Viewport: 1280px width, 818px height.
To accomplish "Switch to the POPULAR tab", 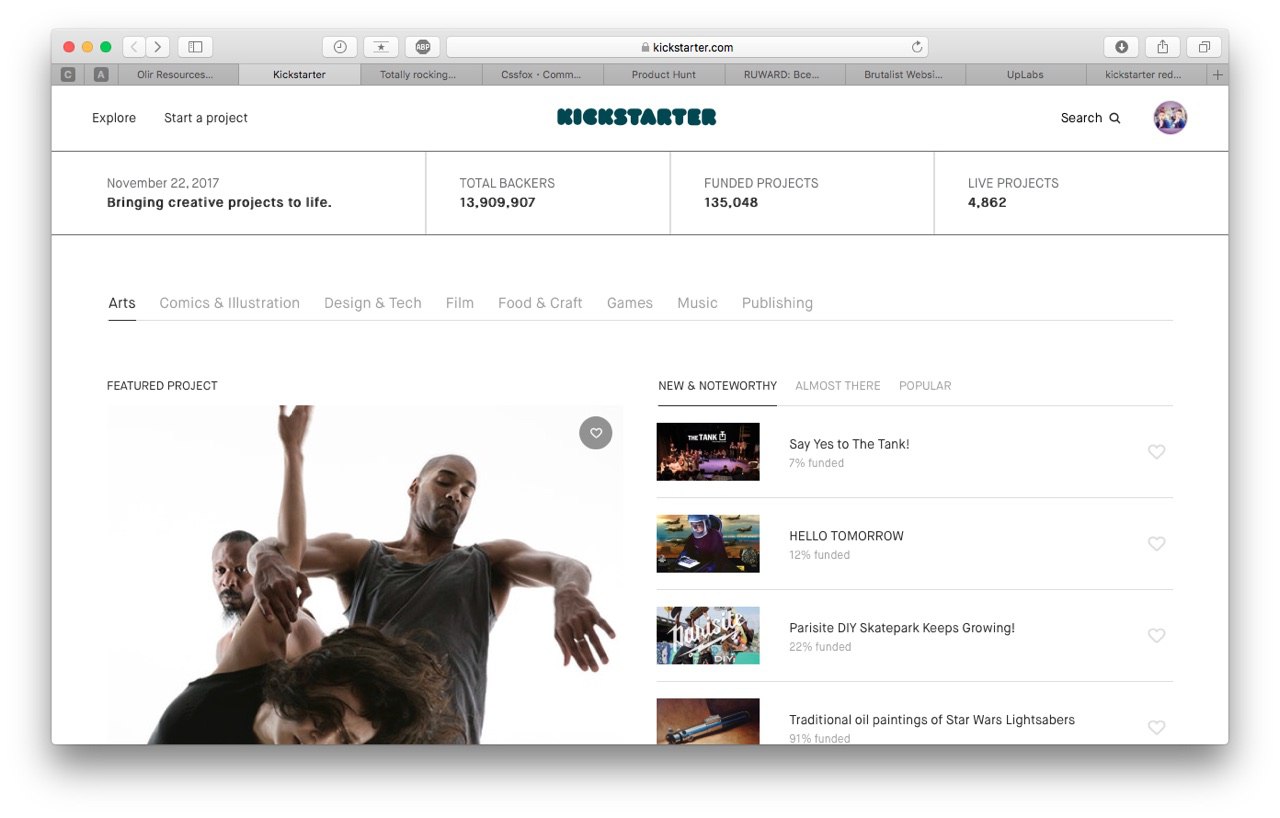I will coord(925,386).
